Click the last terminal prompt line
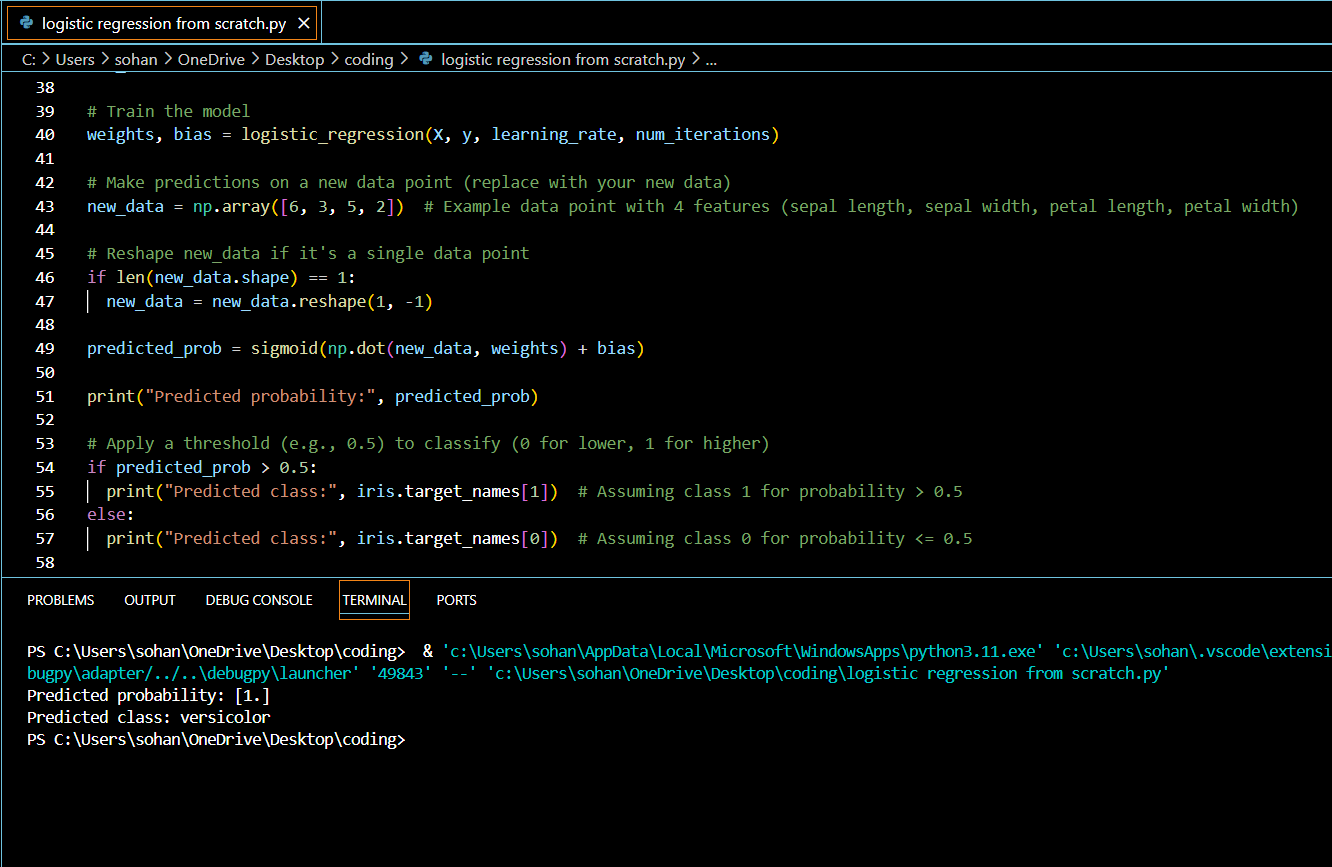The height and width of the screenshot is (867, 1332). 216,739
